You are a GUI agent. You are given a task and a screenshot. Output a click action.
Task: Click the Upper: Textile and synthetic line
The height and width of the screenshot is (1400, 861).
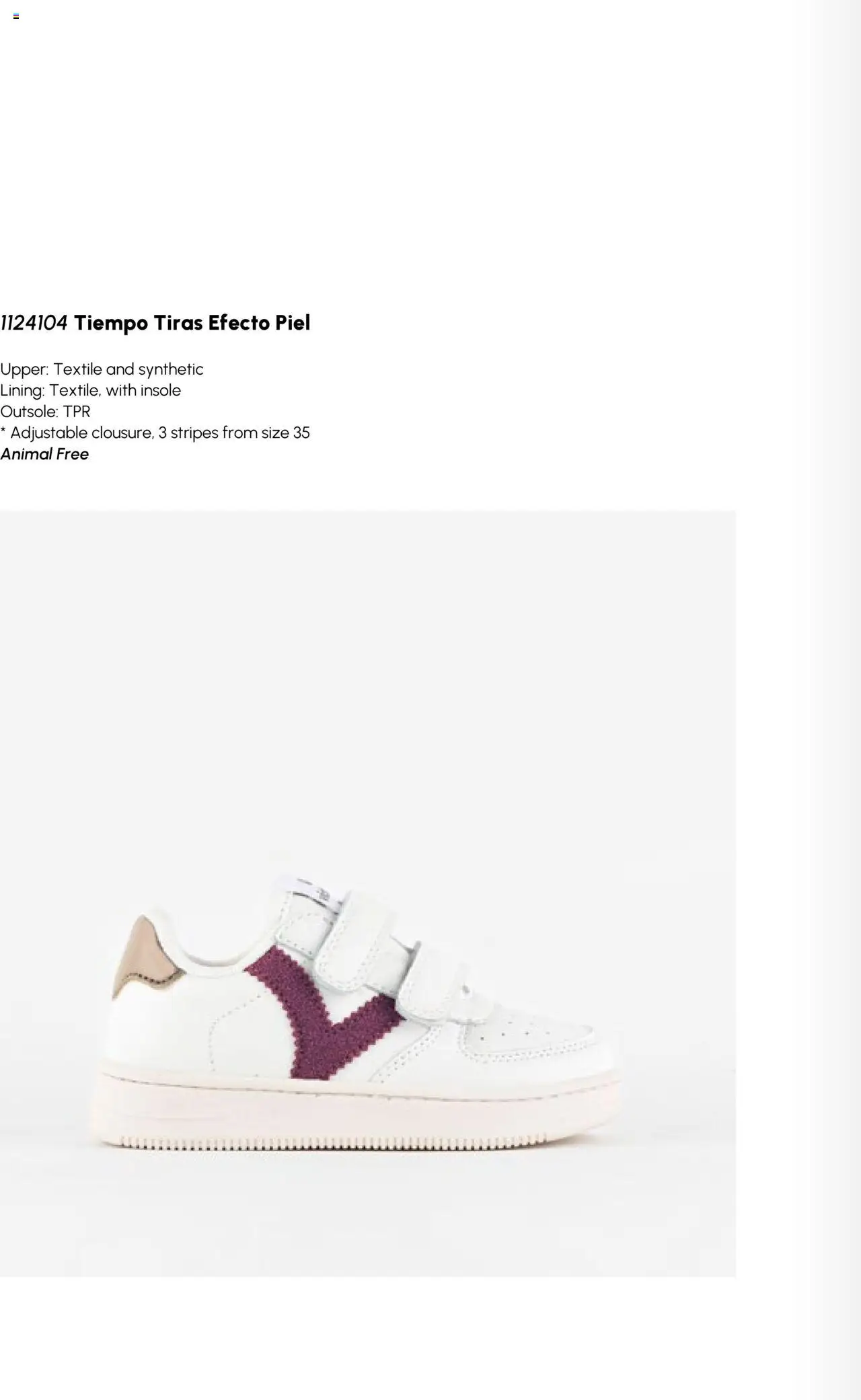102,369
